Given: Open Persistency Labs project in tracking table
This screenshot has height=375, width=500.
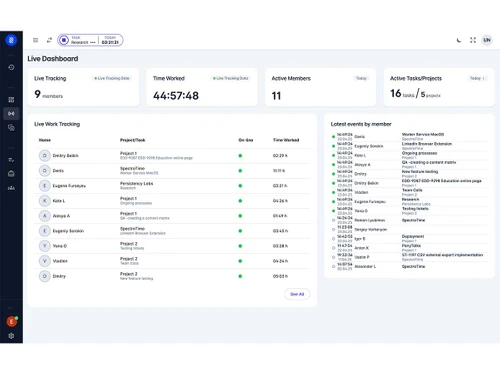Looking at the screenshot, I should coord(137,183).
